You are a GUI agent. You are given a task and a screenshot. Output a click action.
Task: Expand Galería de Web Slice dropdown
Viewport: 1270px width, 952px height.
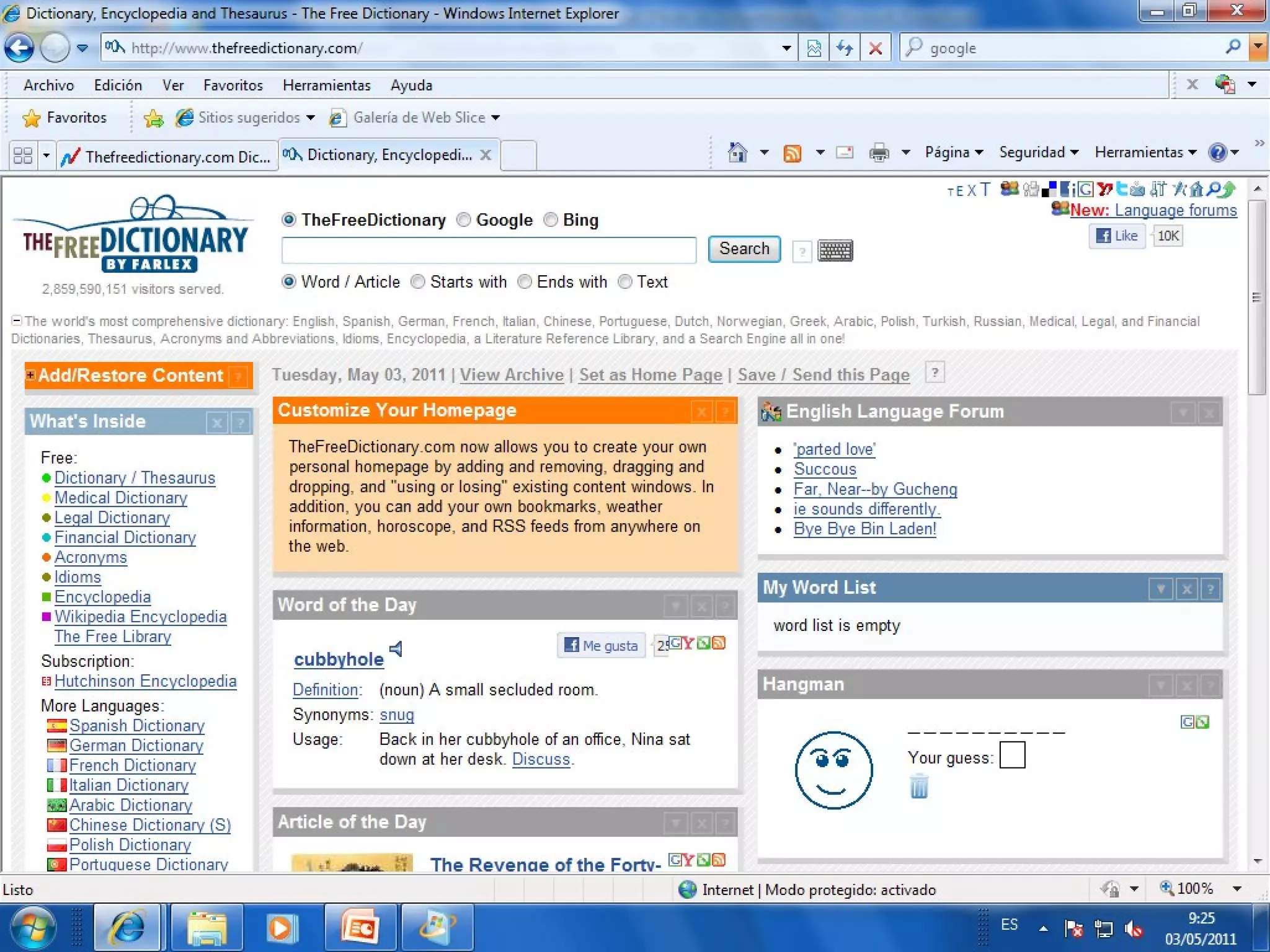(x=495, y=118)
